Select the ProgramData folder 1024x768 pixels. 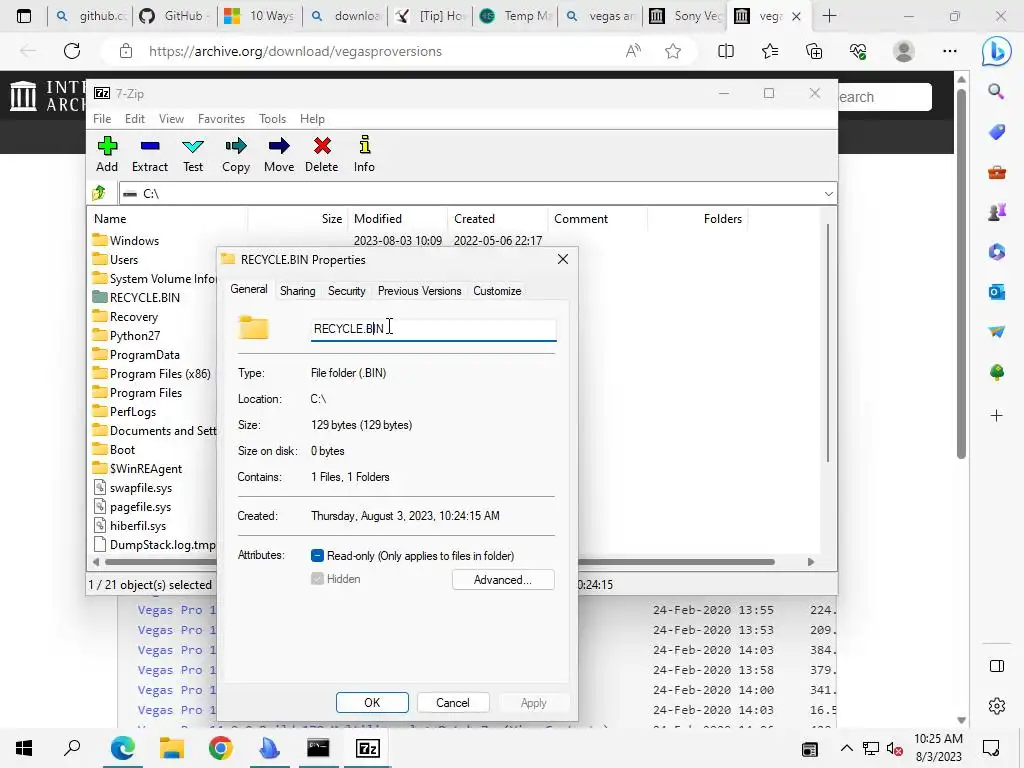point(144,355)
